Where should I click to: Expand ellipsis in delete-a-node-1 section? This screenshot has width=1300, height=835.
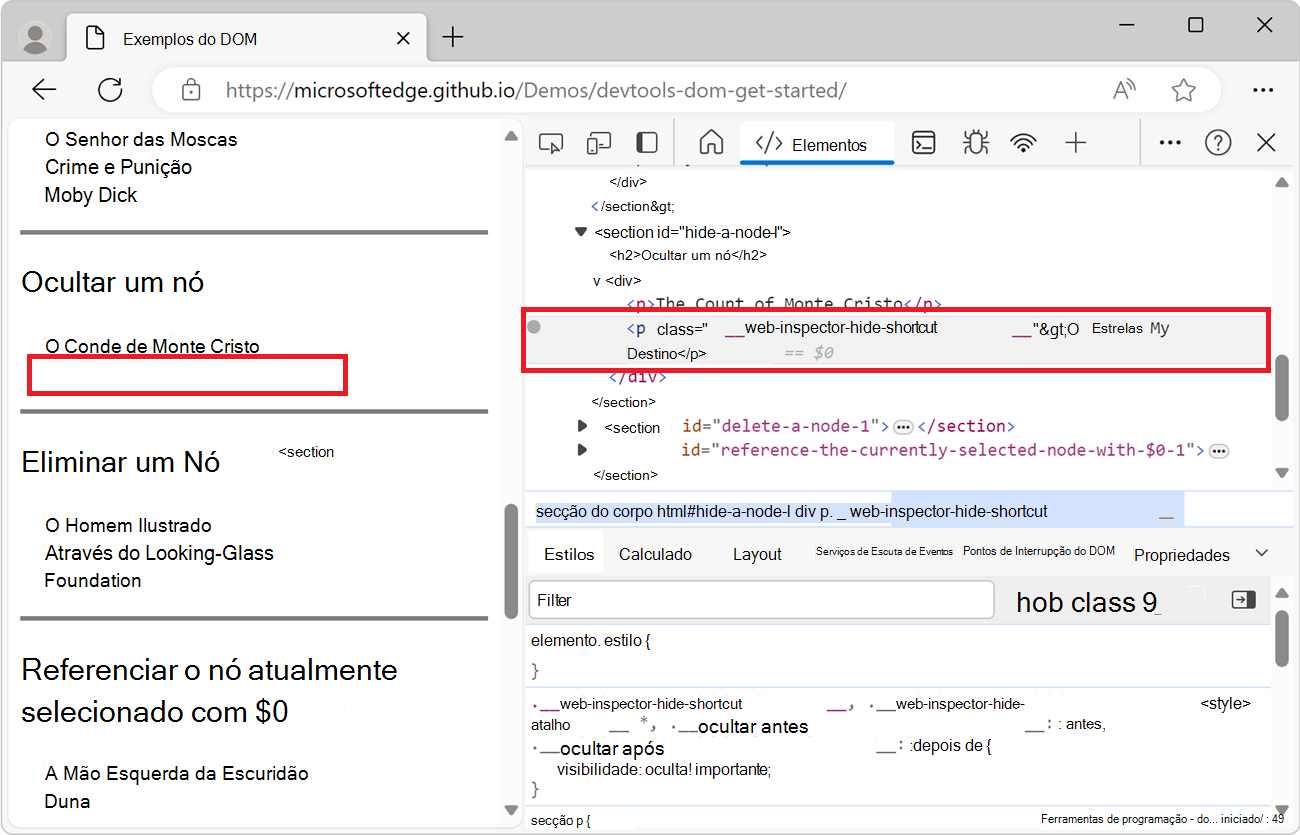point(903,427)
